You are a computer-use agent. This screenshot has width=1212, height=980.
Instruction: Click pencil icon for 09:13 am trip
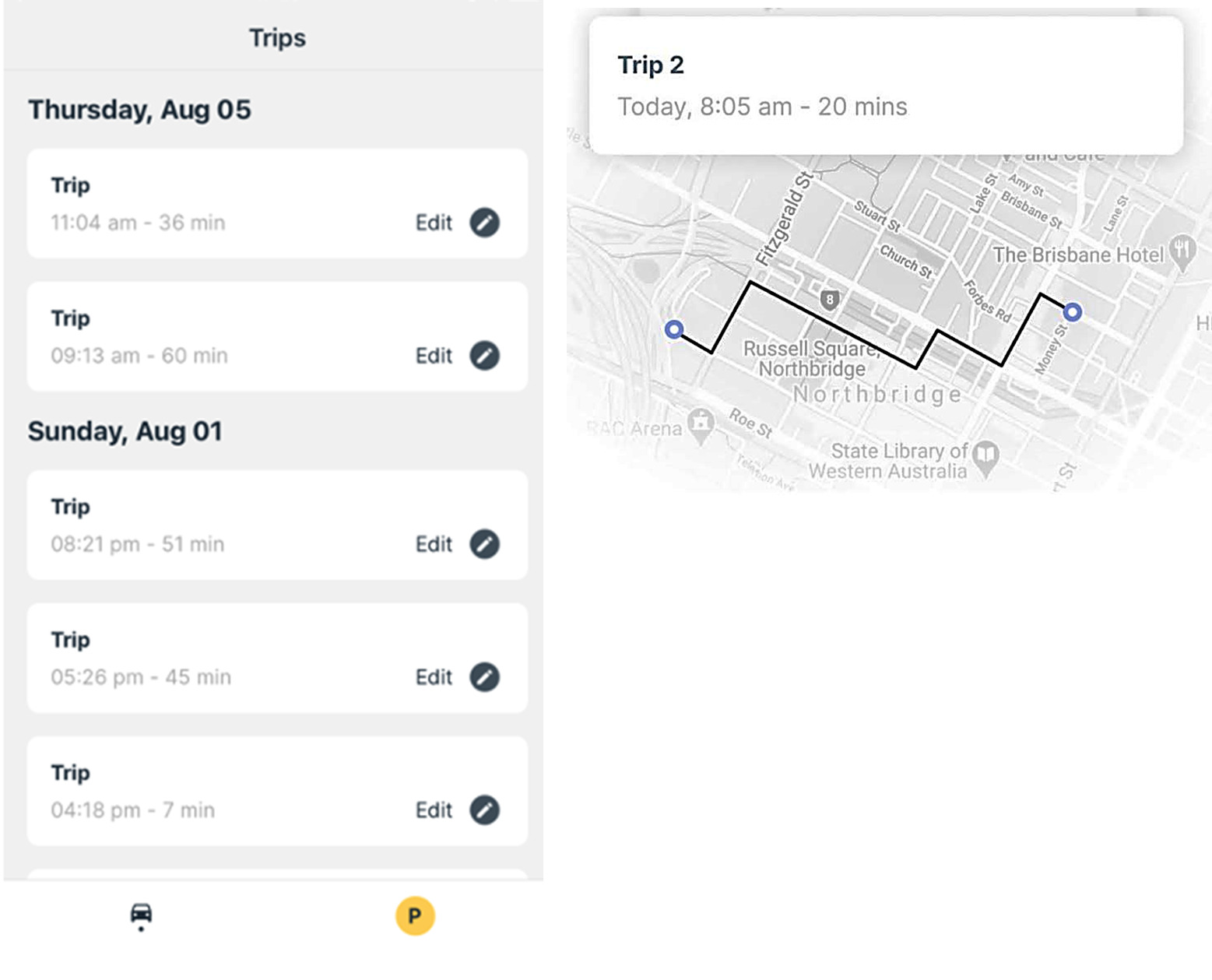[484, 356]
